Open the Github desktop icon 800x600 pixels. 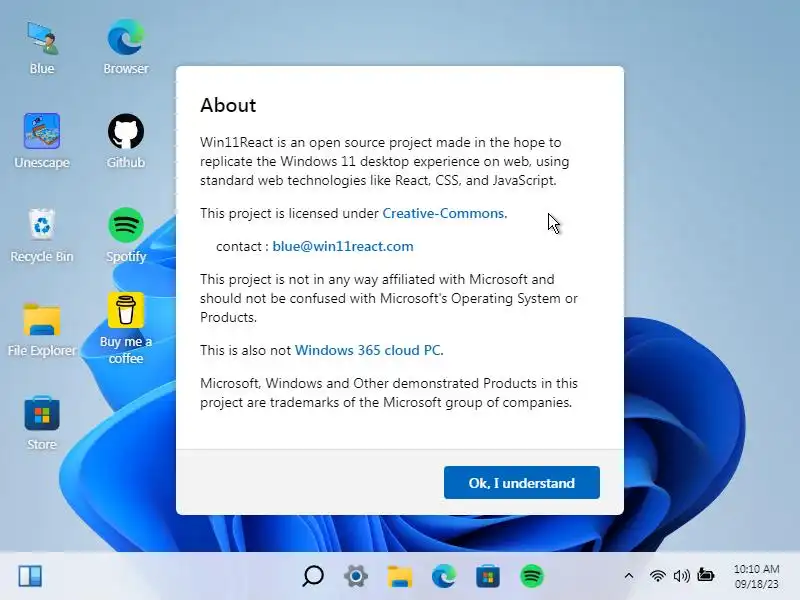coord(126,141)
